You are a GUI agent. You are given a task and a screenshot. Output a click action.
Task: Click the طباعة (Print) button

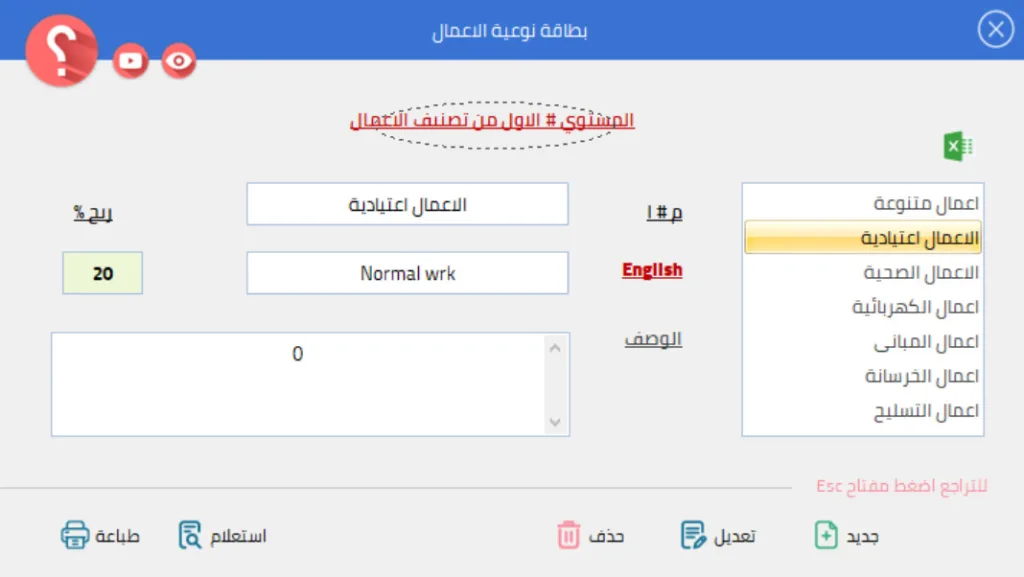point(100,536)
